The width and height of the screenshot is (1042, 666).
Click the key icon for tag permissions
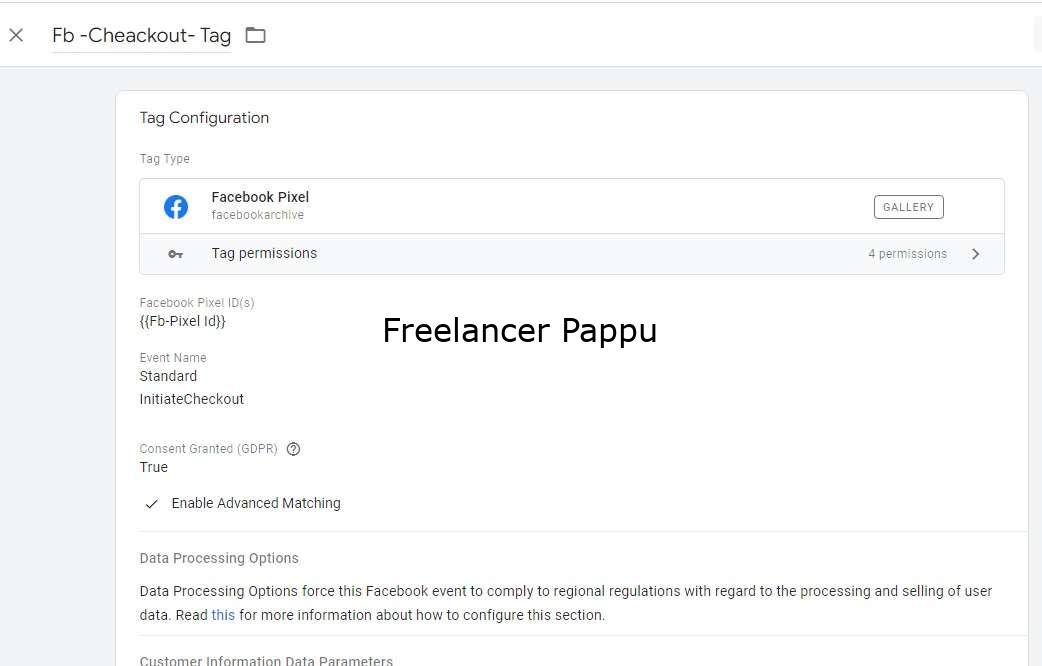tap(175, 254)
